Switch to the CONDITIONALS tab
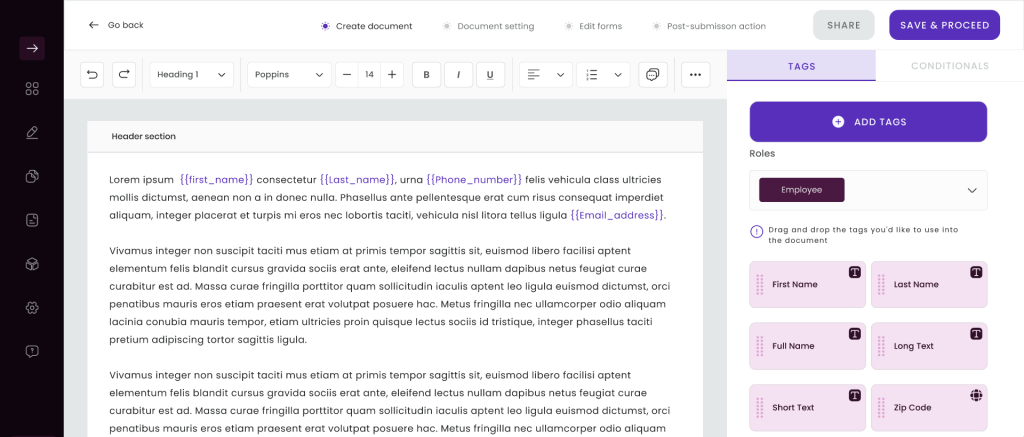1024x437 pixels. (950, 66)
